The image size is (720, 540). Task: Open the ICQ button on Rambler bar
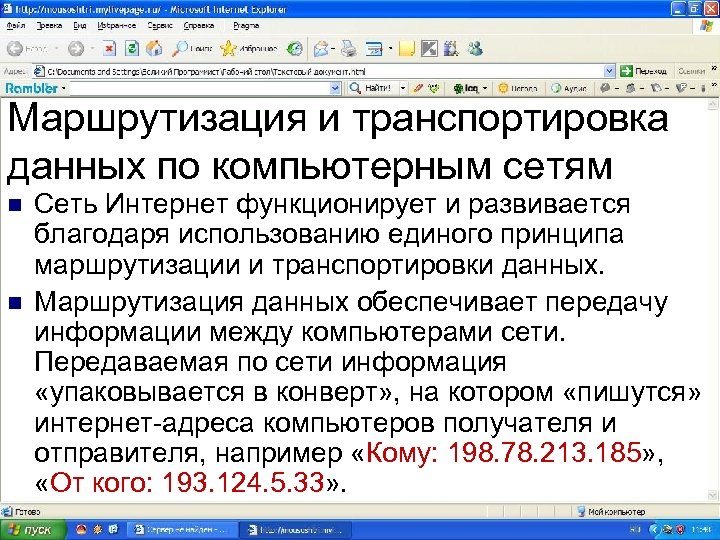point(466,88)
